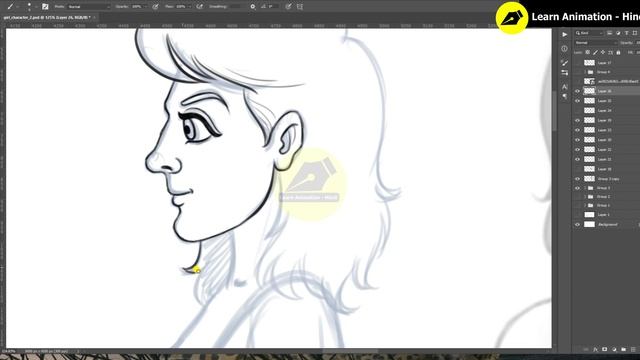Open the Flow slider arrow
640x360 pixels.
click(190, 7)
